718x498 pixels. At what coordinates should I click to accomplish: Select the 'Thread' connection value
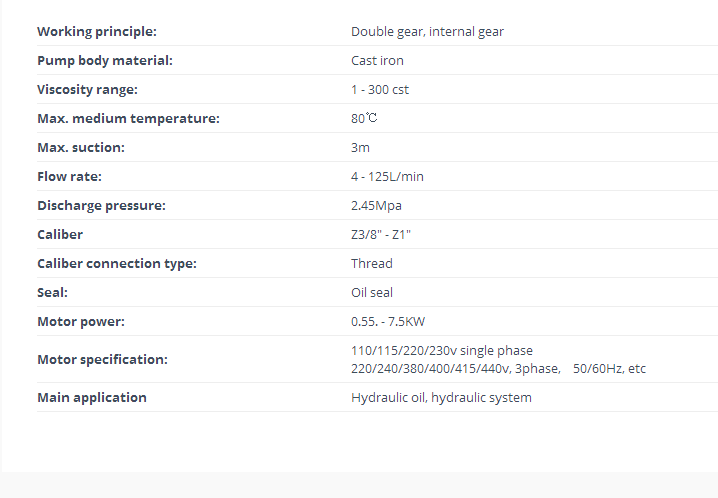pos(371,264)
